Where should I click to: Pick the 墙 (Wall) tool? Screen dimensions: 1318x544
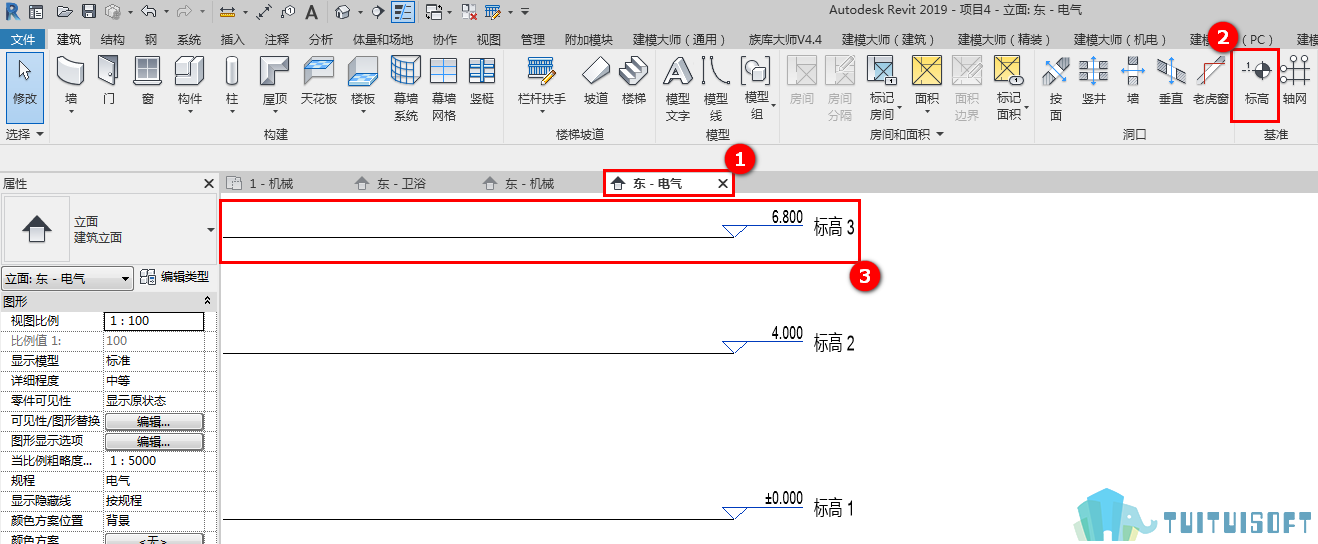pos(70,81)
